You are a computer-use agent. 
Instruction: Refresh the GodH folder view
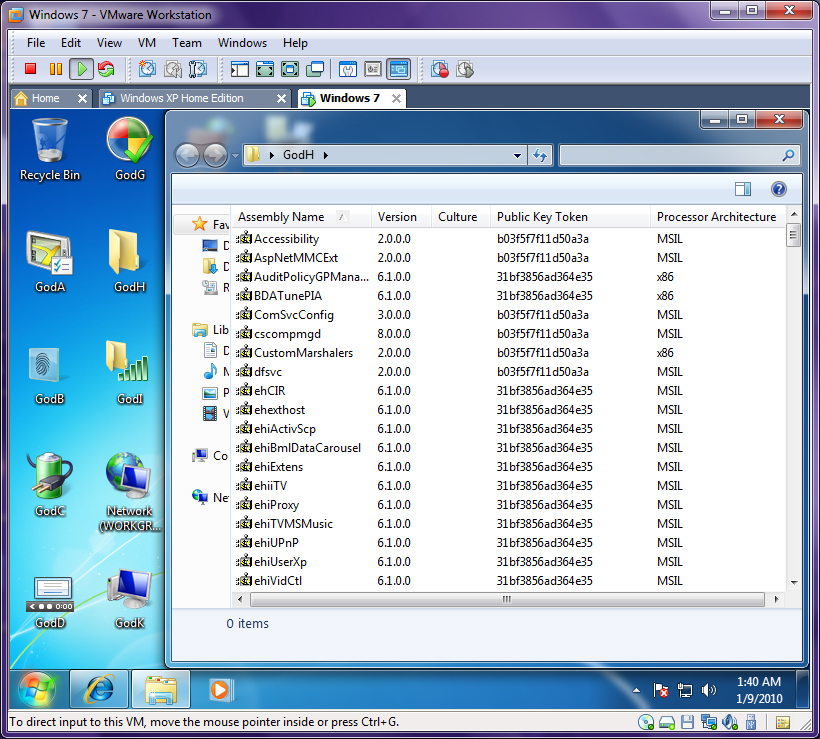[x=540, y=155]
